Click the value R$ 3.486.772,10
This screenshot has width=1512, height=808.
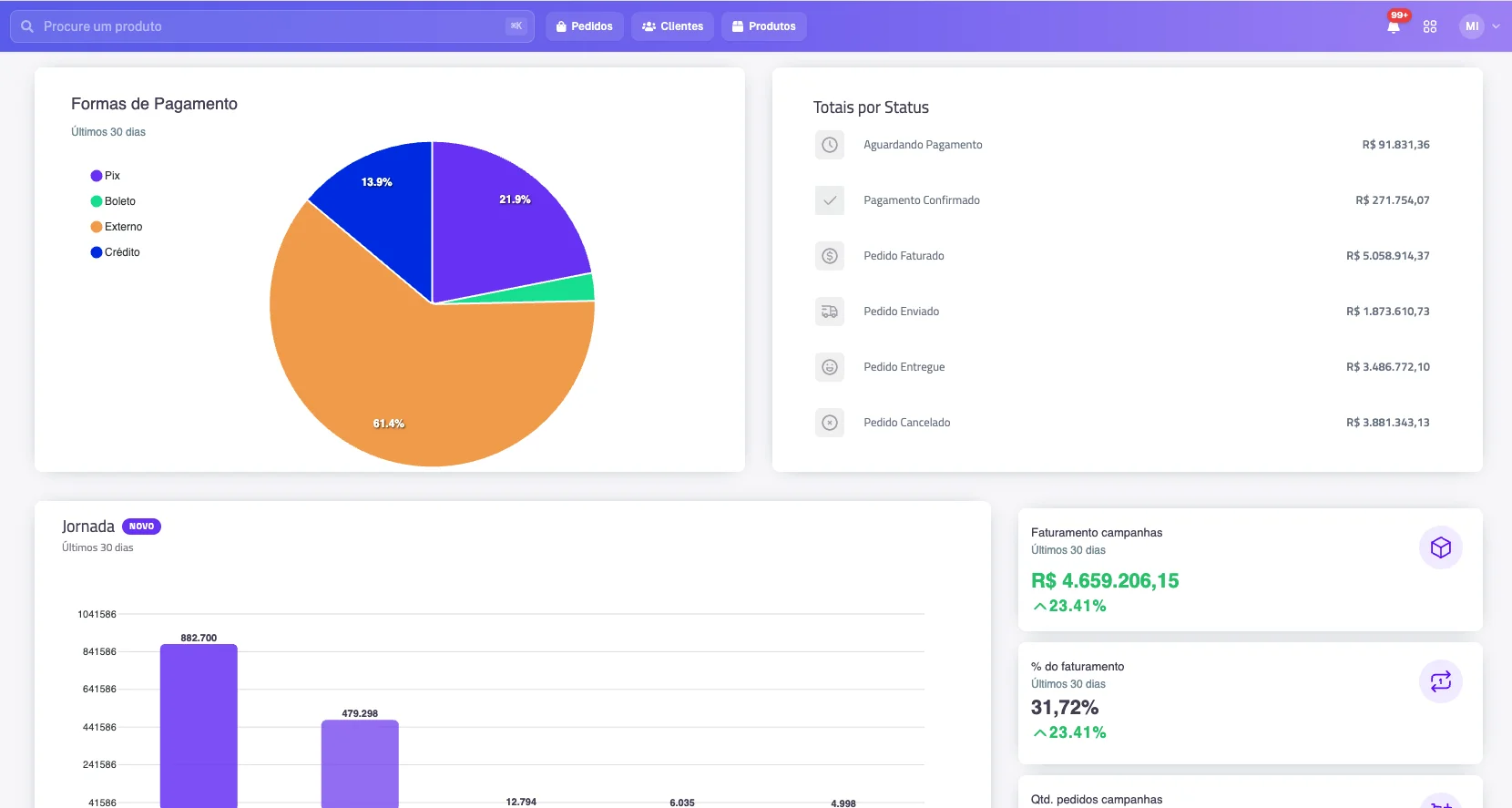tap(1387, 367)
